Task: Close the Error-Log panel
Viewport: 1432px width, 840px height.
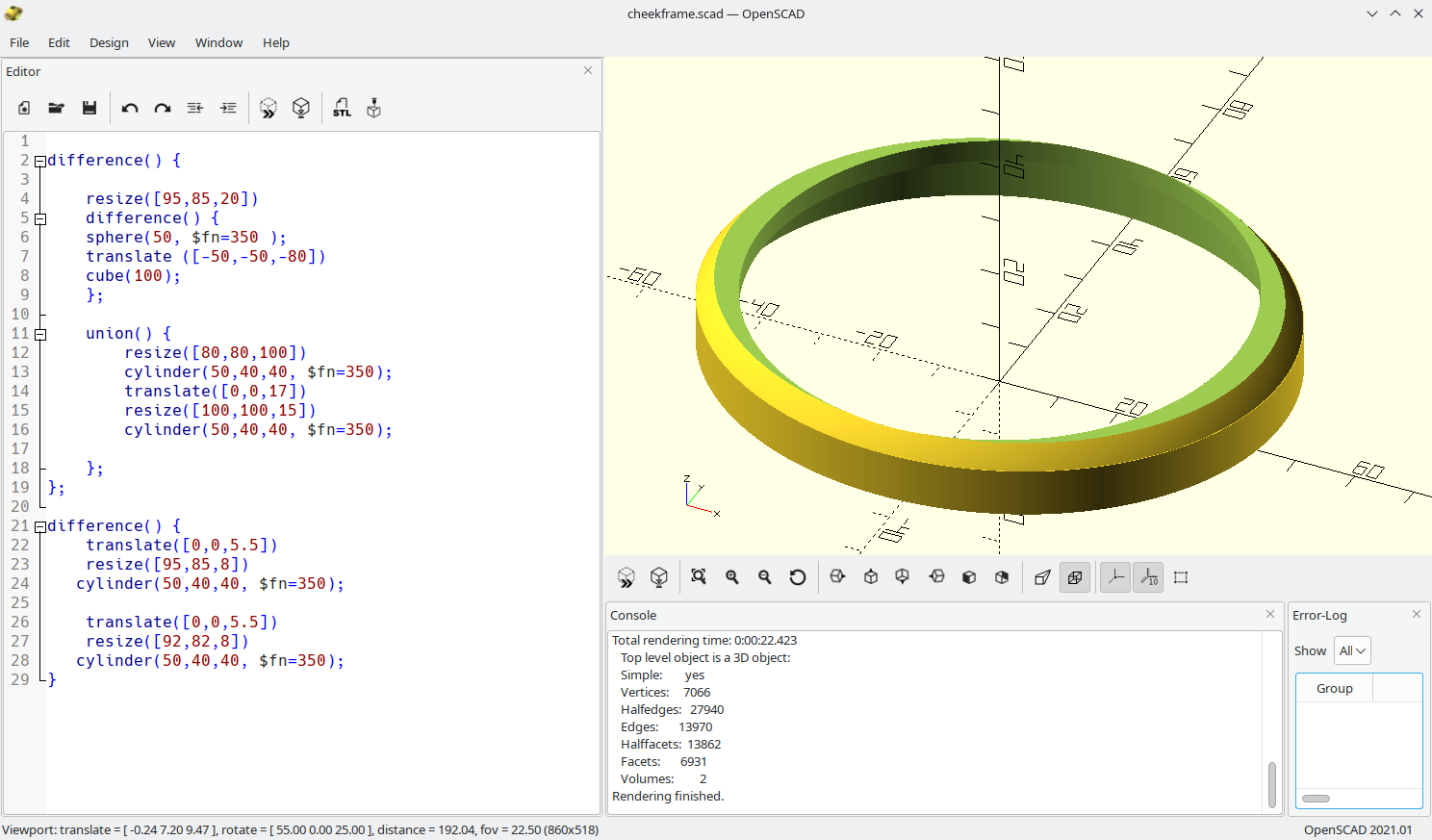Action: pos(1416,613)
